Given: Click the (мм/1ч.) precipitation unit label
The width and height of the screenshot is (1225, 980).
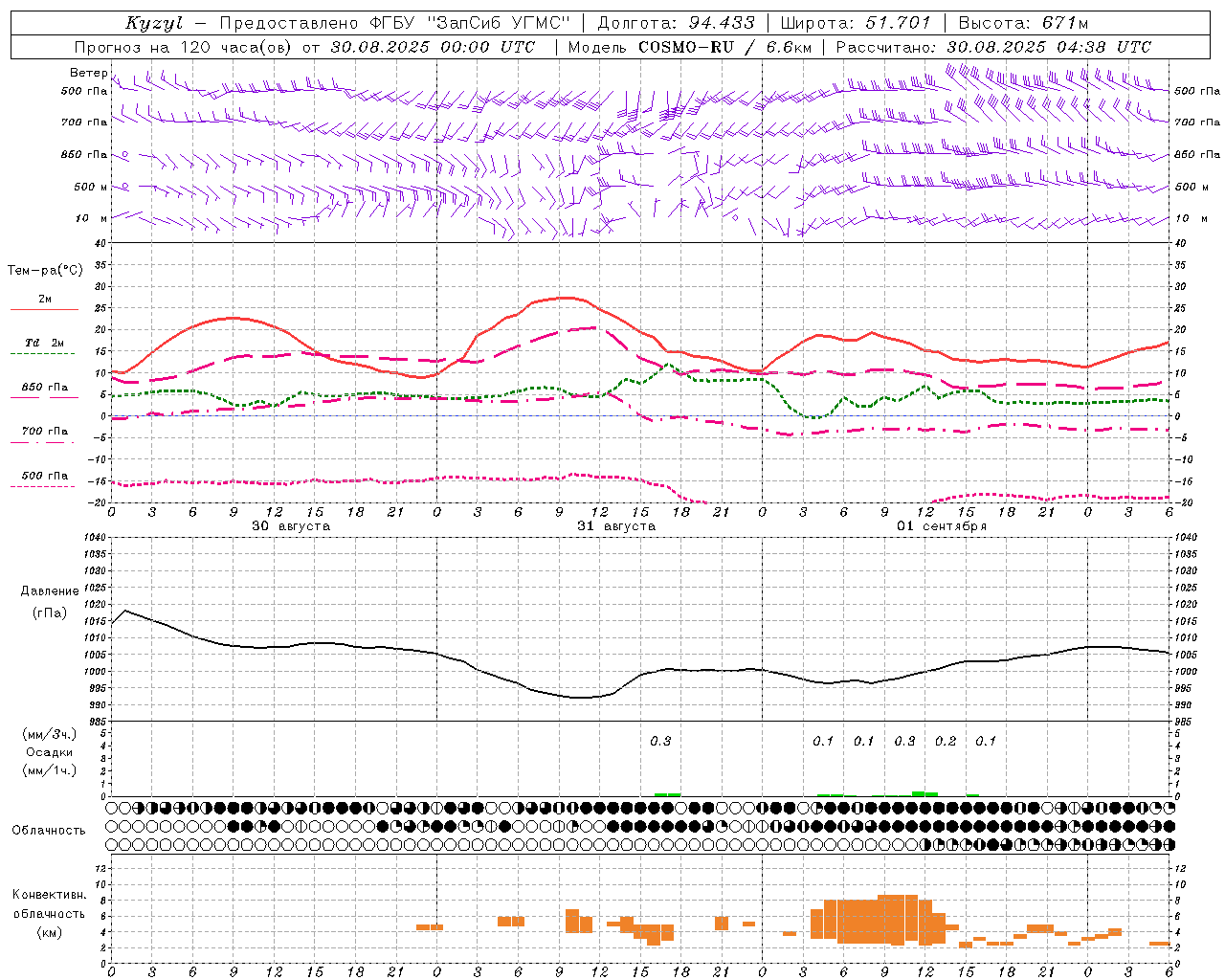Looking at the screenshot, I should (x=50, y=770).
